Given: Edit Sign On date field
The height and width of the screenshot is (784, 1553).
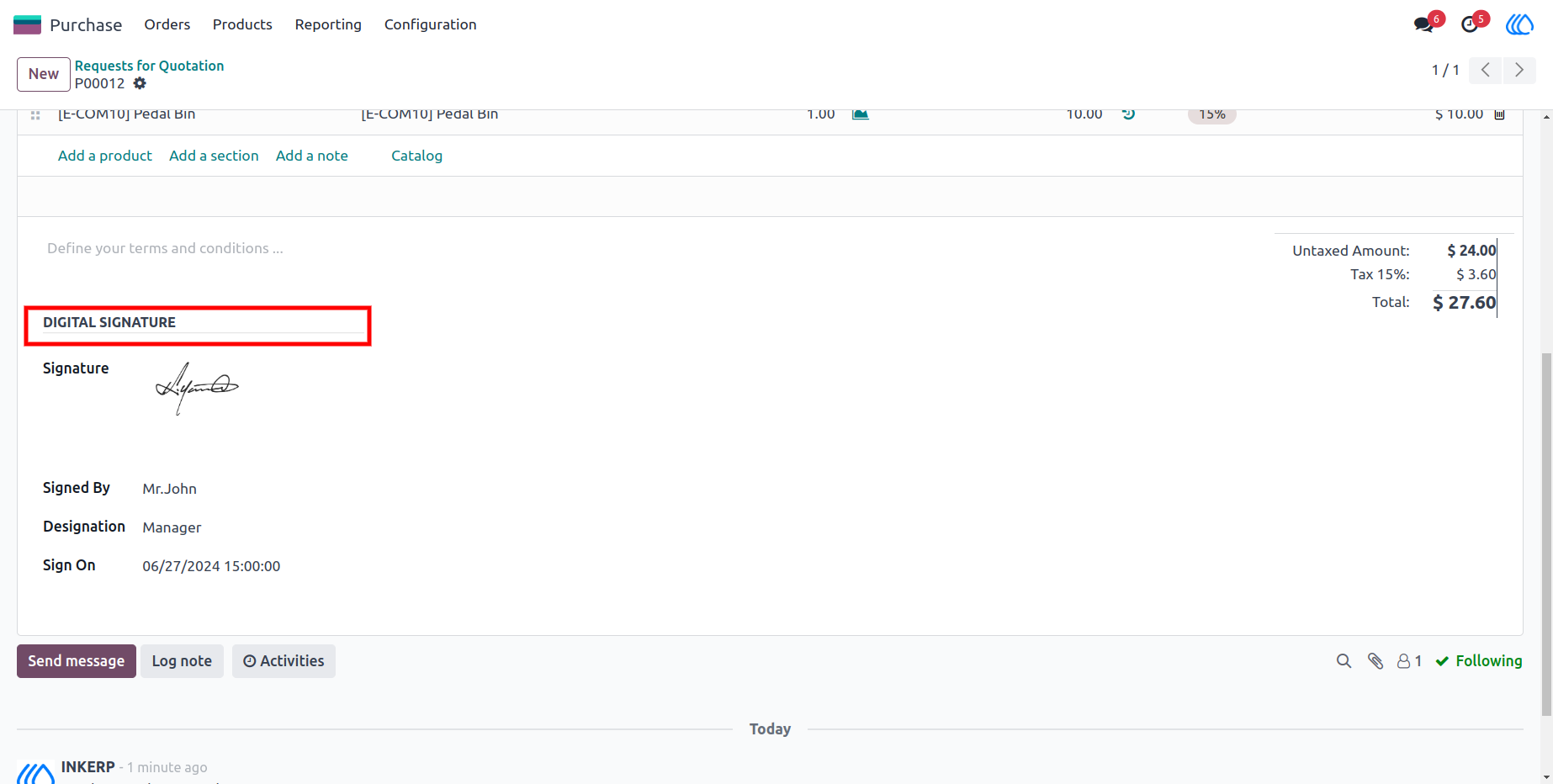Looking at the screenshot, I should tap(211, 566).
